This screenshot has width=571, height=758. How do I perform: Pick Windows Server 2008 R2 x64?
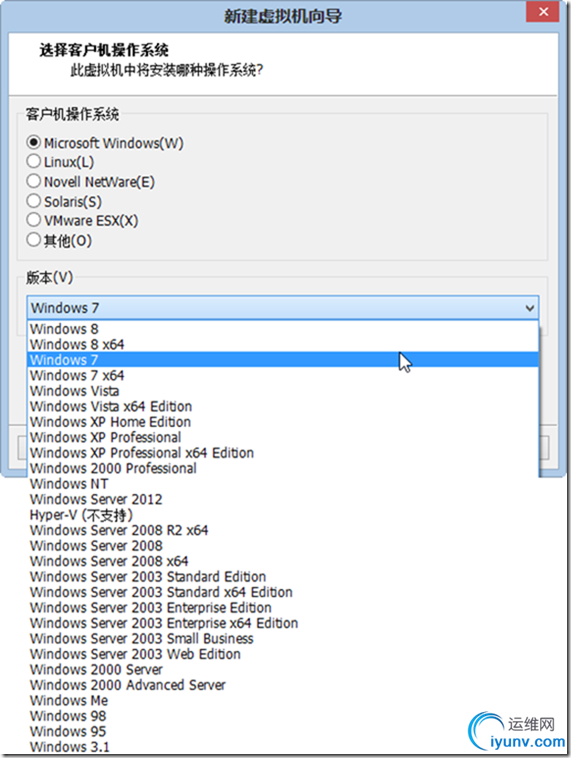283,530
